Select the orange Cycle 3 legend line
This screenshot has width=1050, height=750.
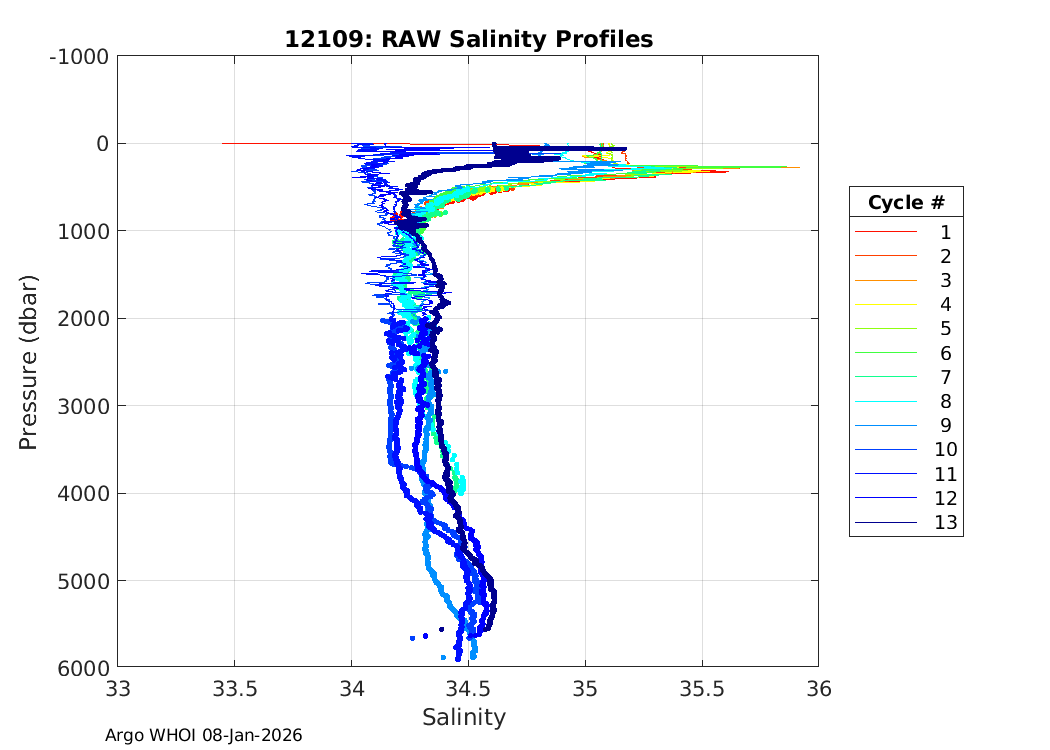pos(885,281)
